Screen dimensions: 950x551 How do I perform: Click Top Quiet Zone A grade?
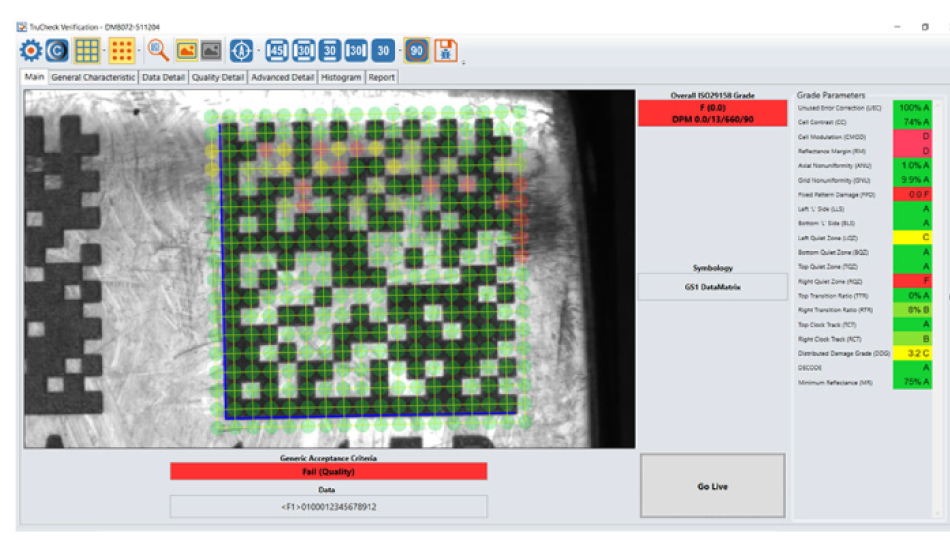coord(912,267)
